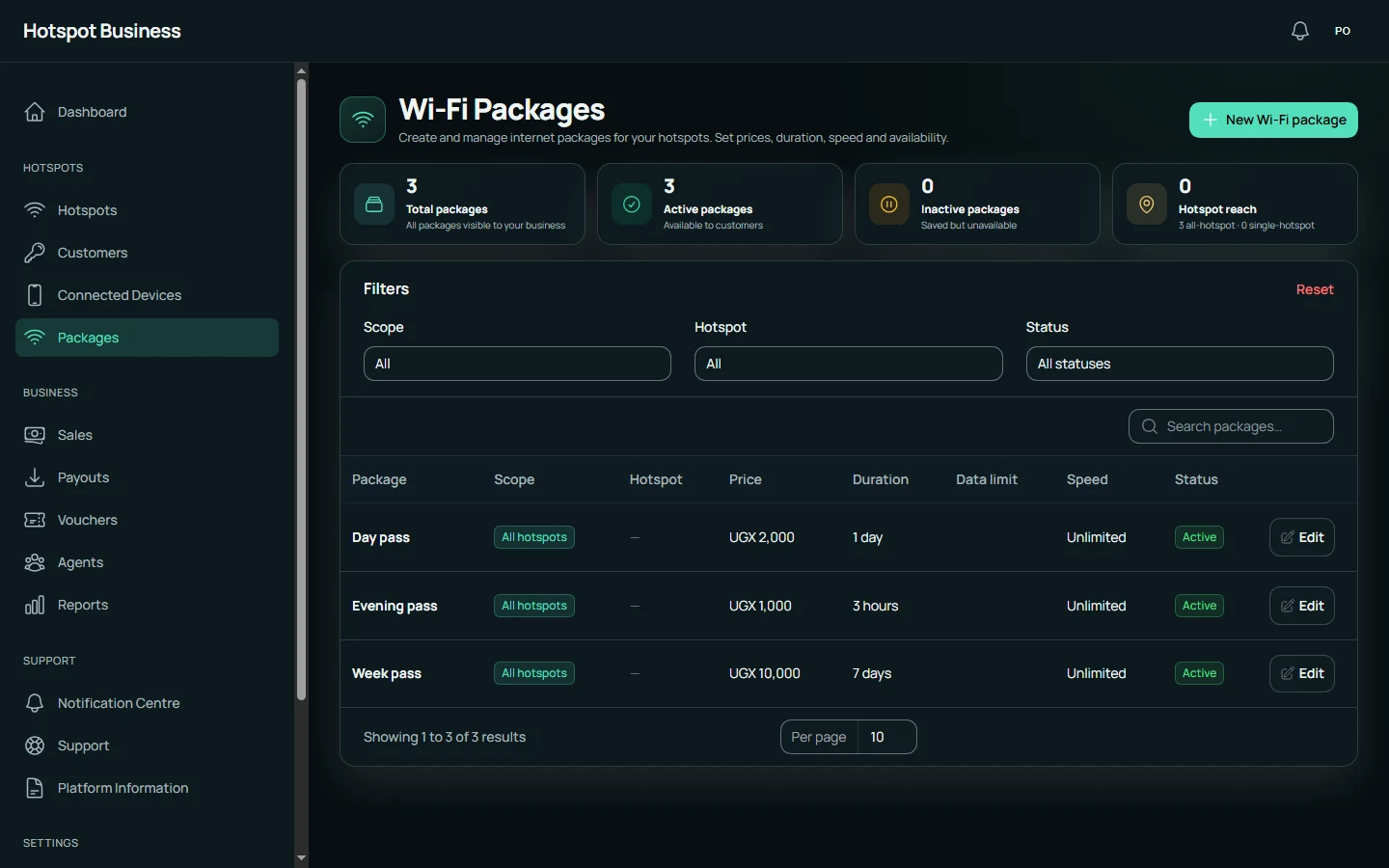
Task: Open the Hotspot filter dropdown
Action: 848,364
